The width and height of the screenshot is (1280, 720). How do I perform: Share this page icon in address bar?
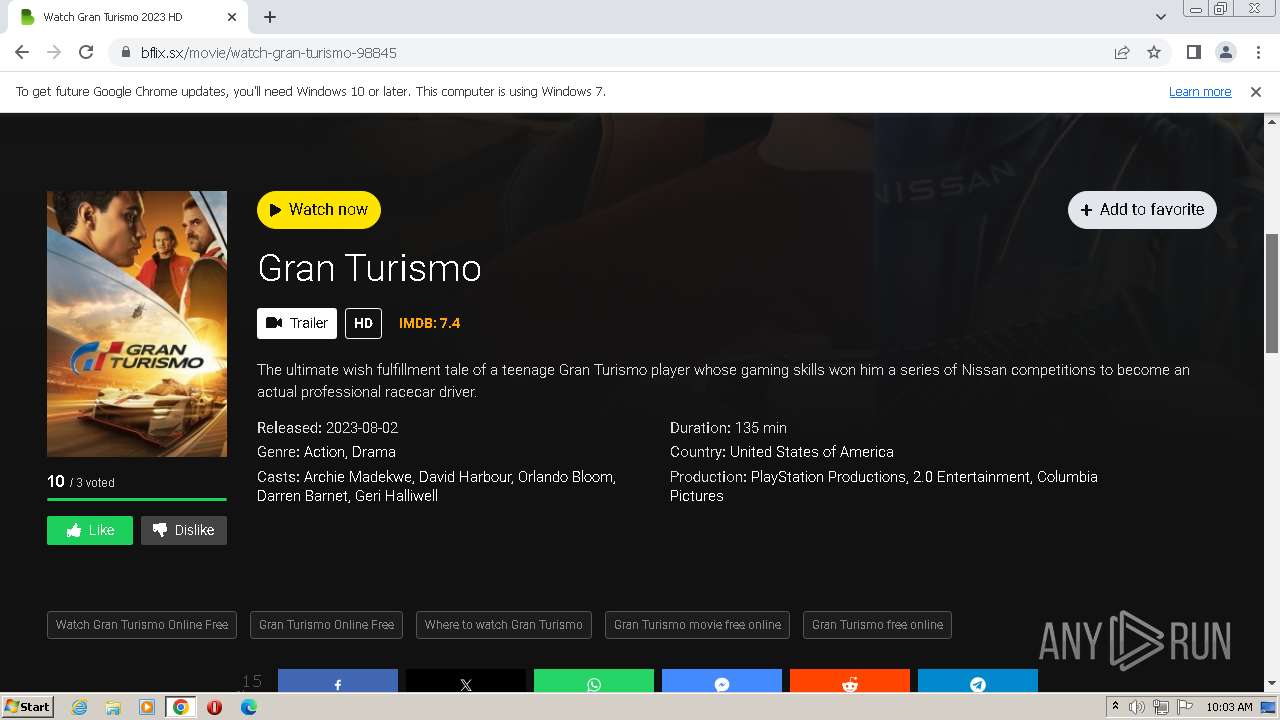coord(1122,52)
